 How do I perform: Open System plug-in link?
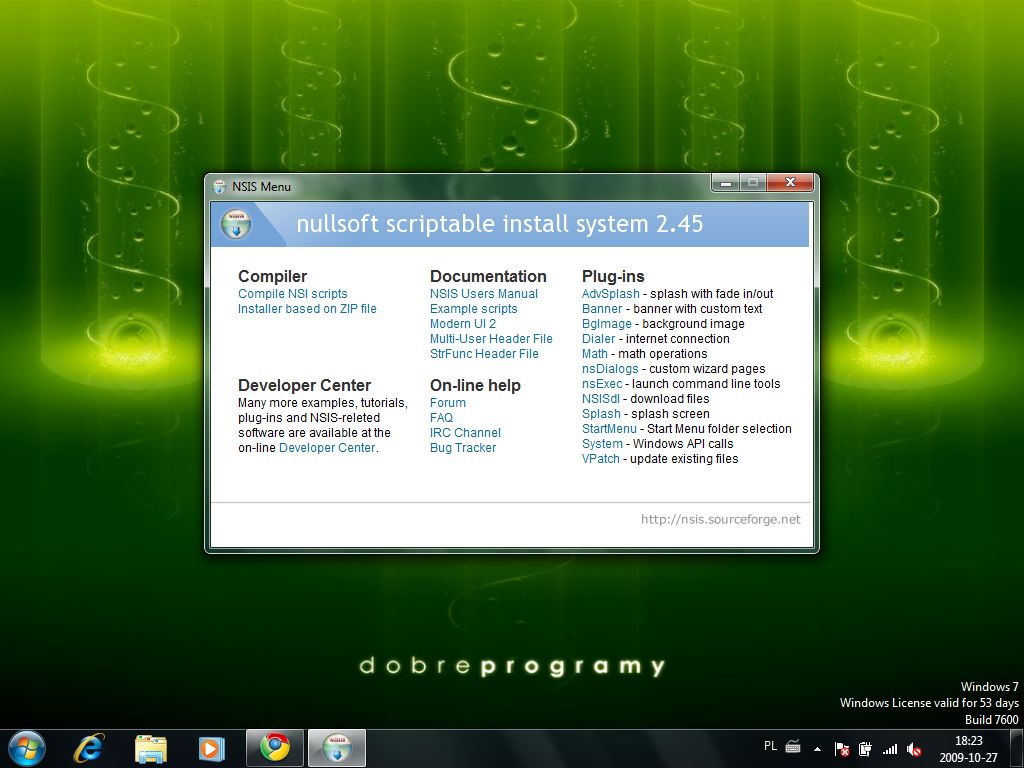602,444
